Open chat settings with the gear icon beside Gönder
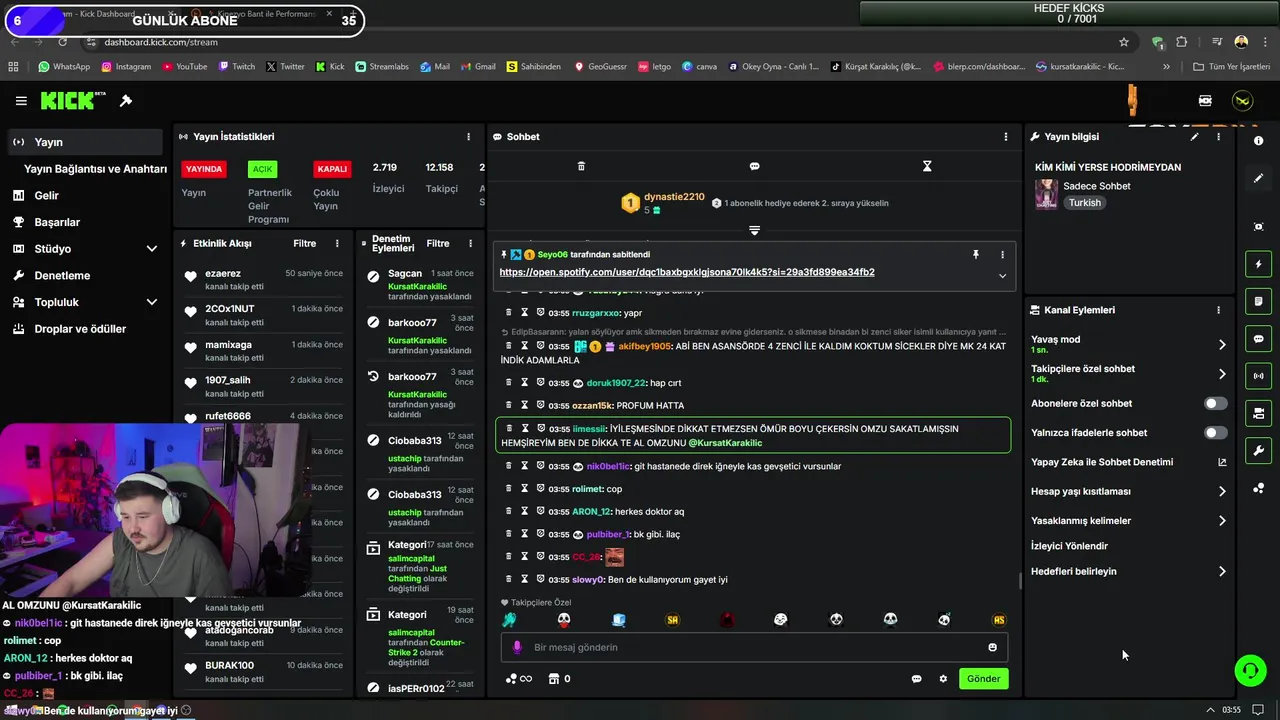The height and width of the screenshot is (720, 1280). pyautogui.click(x=942, y=679)
